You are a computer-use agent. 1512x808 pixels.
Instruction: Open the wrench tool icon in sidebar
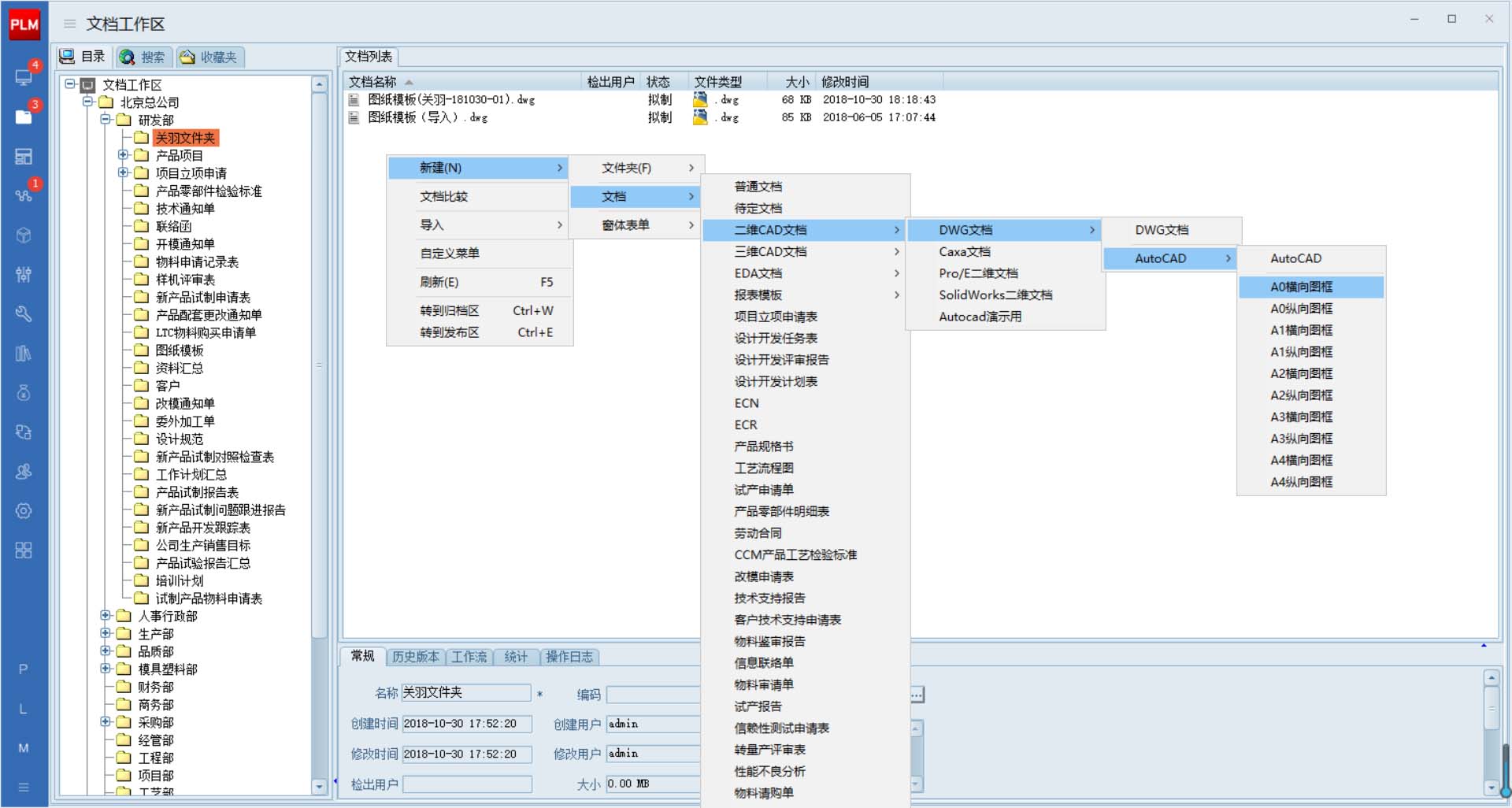coord(23,313)
